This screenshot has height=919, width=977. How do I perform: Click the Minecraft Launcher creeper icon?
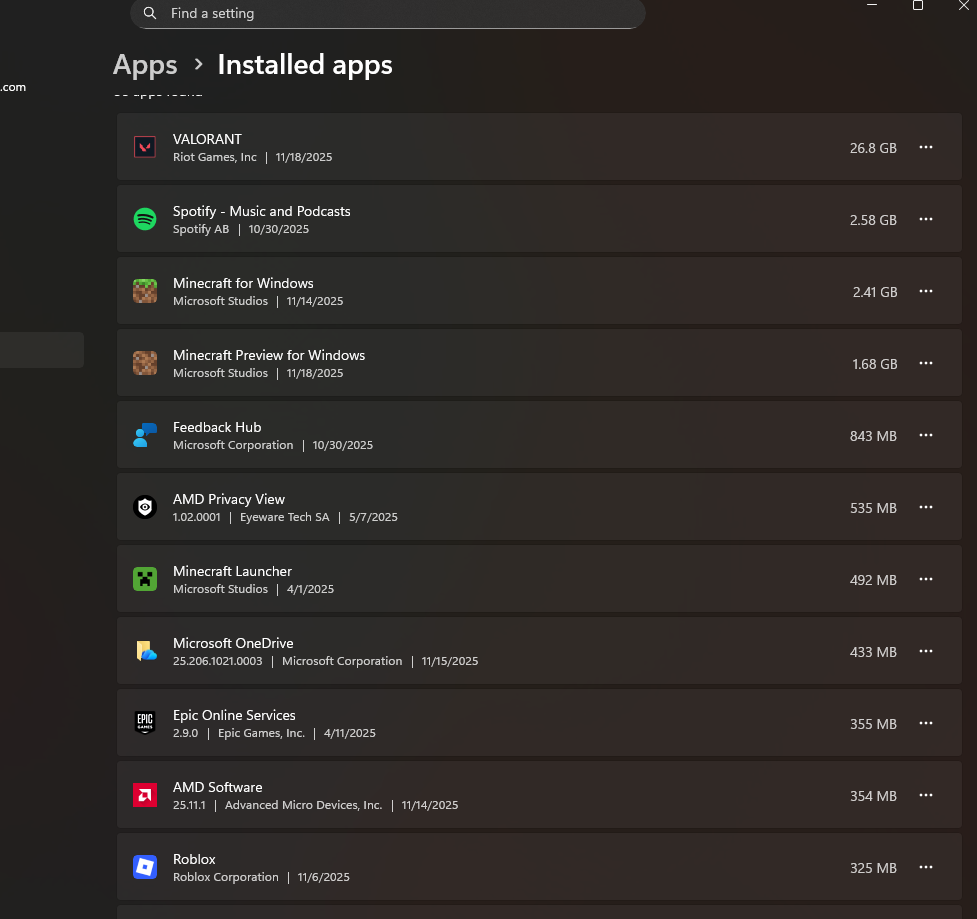coord(145,579)
